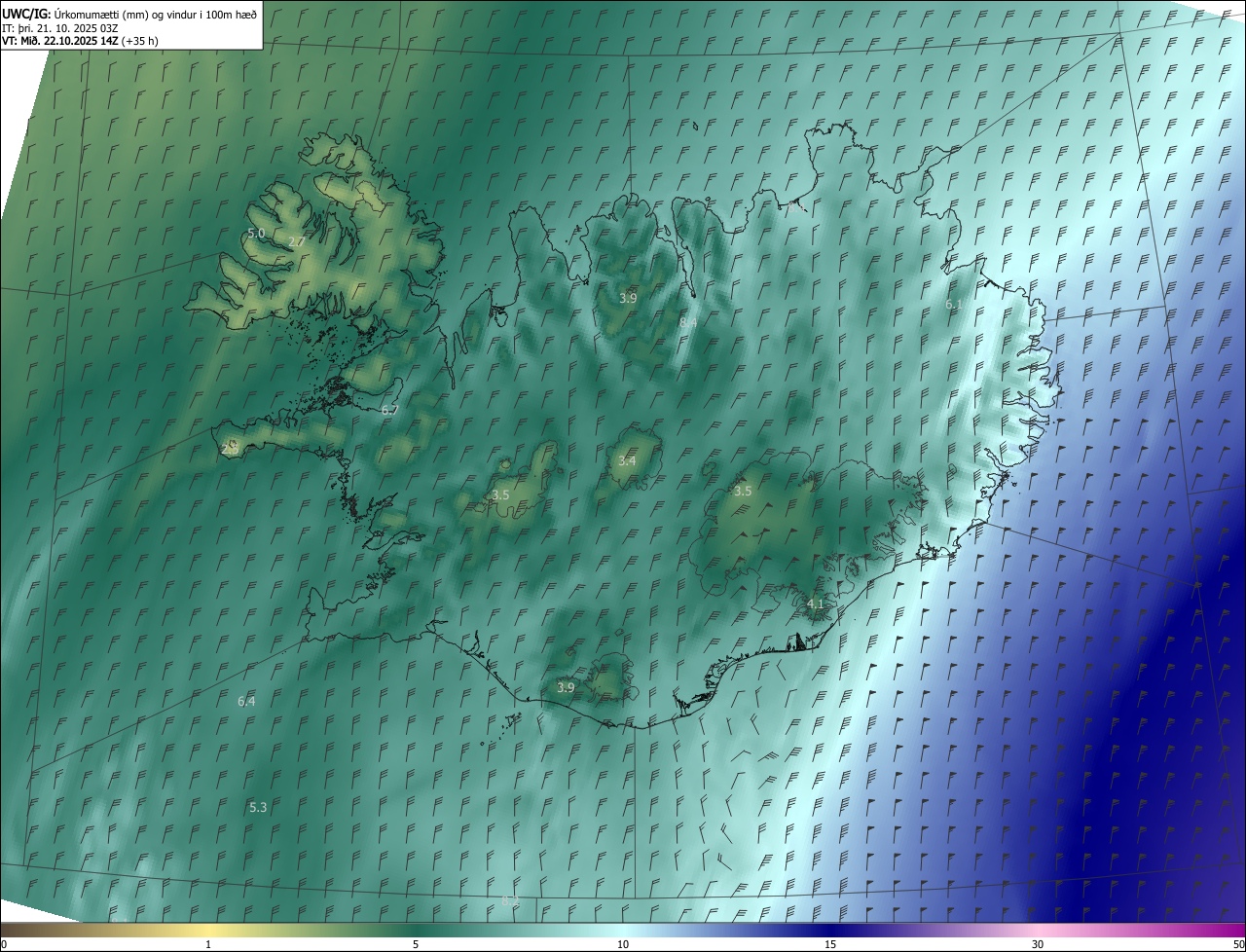Click the '30' tick on the color scale
The height and width of the screenshot is (952, 1246).
(1038, 944)
